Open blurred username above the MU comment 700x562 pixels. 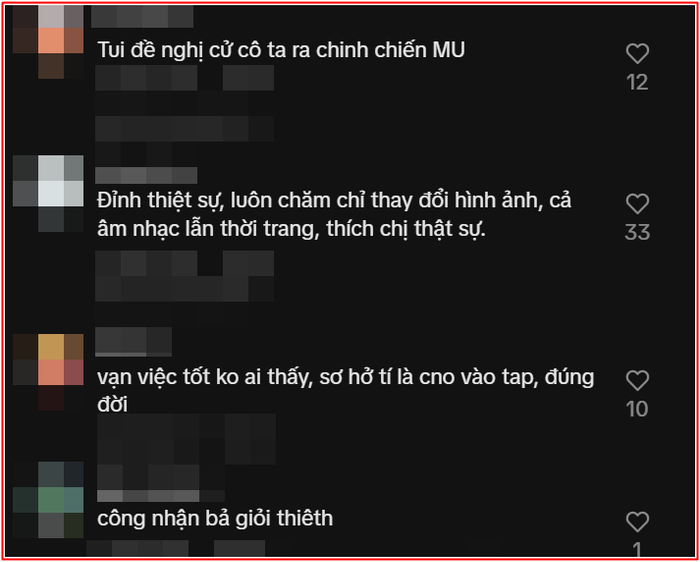click(x=142, y=17)
